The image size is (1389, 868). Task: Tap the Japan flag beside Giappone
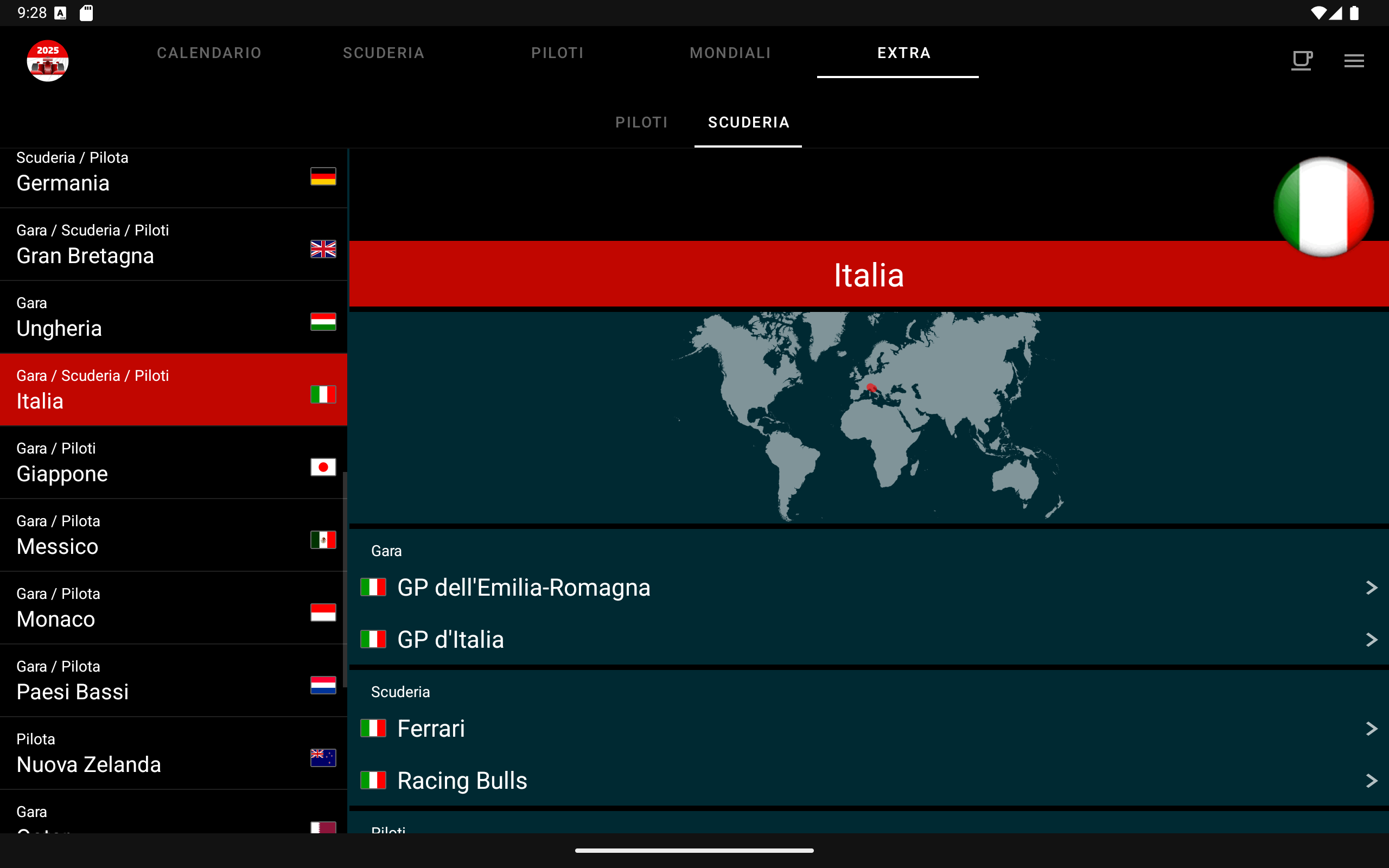pos(323,467)
